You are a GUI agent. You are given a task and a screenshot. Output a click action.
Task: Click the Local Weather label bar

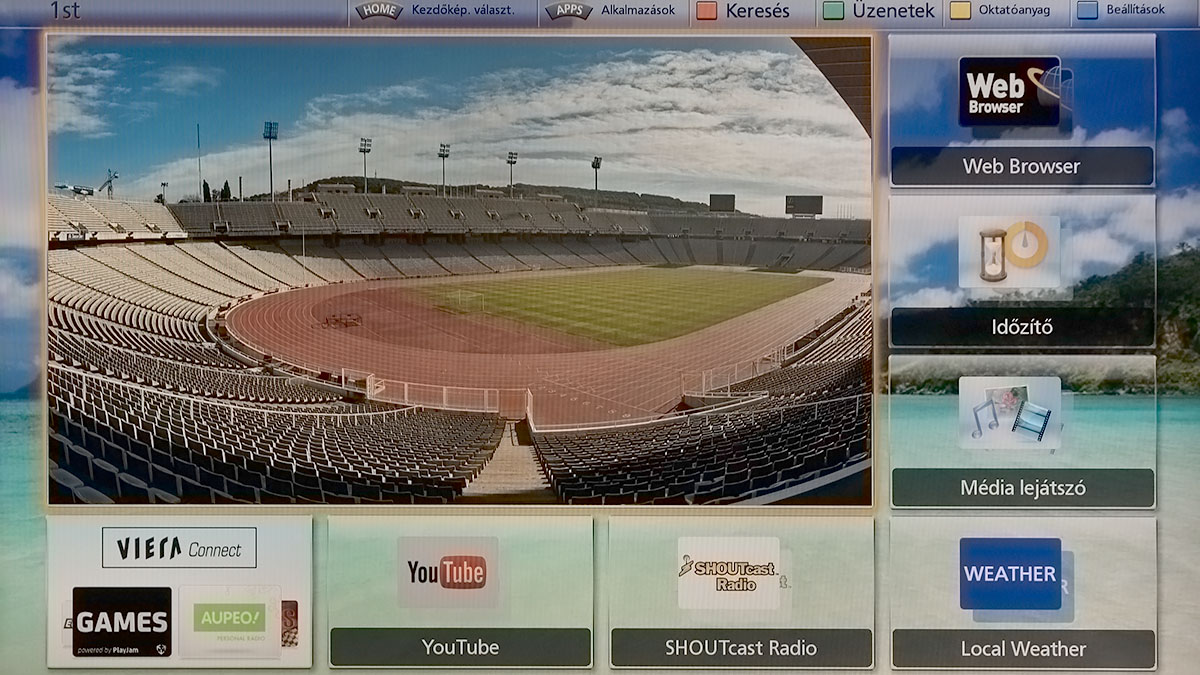1023,649
